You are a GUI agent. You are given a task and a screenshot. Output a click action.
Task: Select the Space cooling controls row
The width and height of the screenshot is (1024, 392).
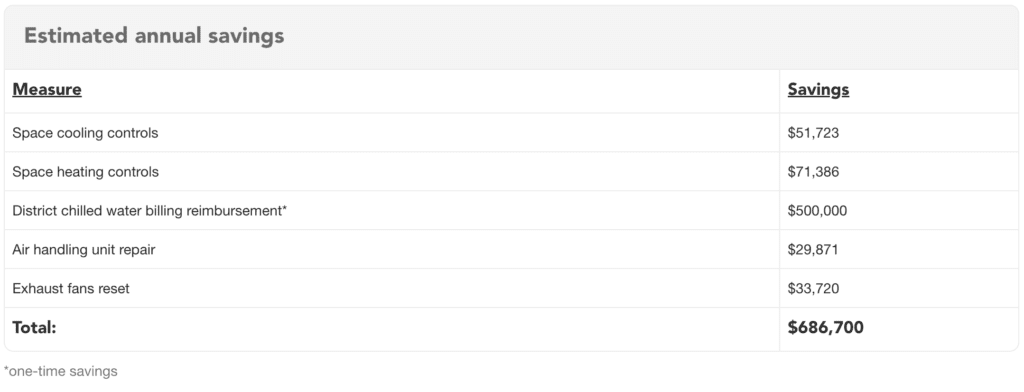(x=511, y=133)
